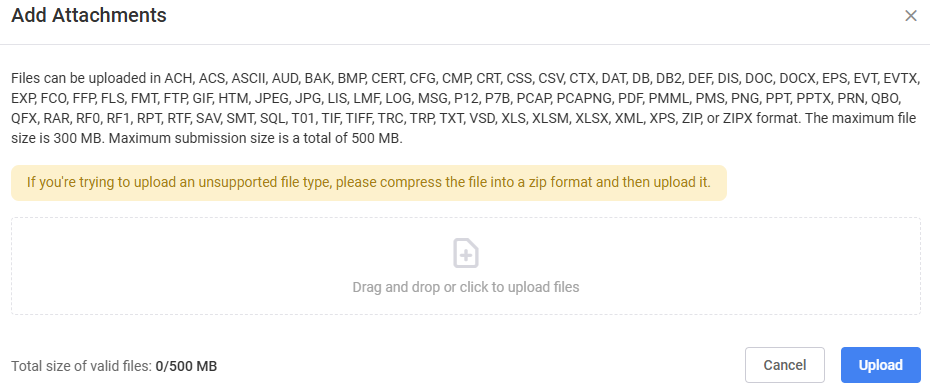Screen dimensions: 930x391
Task: Dismiss the dialog using Cancel
Action: pos(785,365)
